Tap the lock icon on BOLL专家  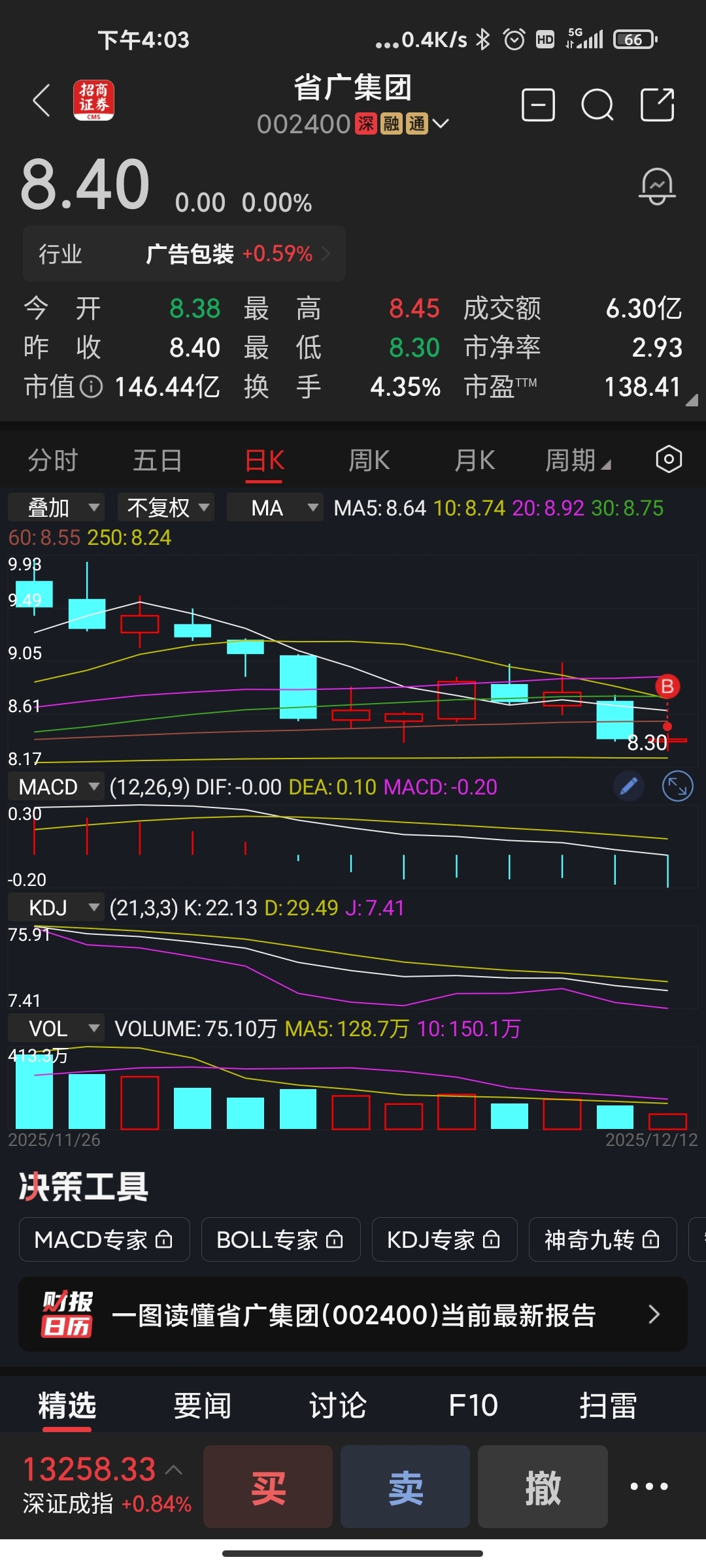click(334, 1239)
